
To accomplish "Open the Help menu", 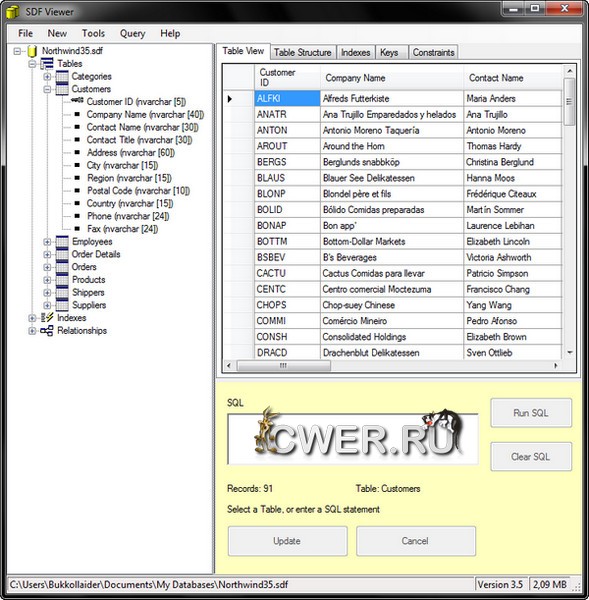I will click(170, 33).
